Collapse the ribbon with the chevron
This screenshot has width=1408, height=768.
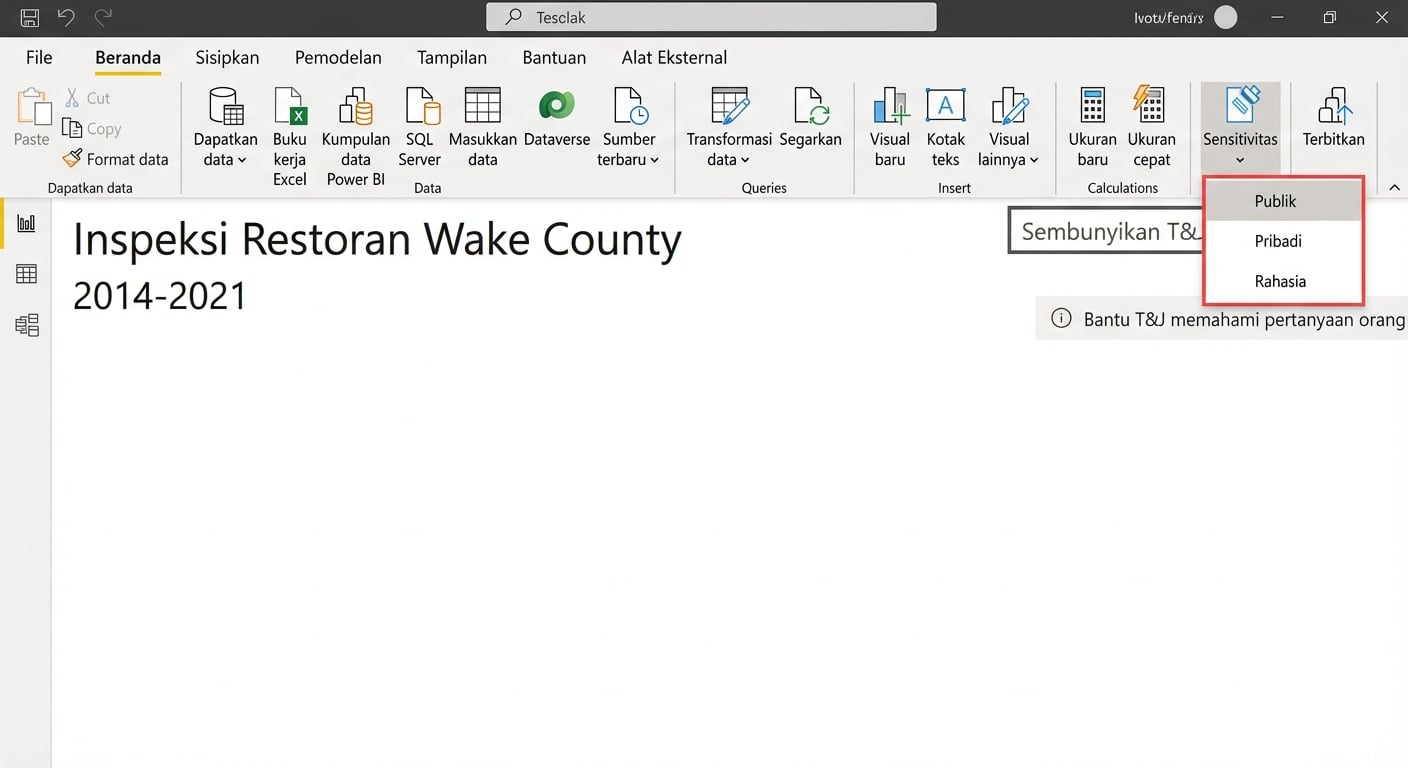point(1395,187)
